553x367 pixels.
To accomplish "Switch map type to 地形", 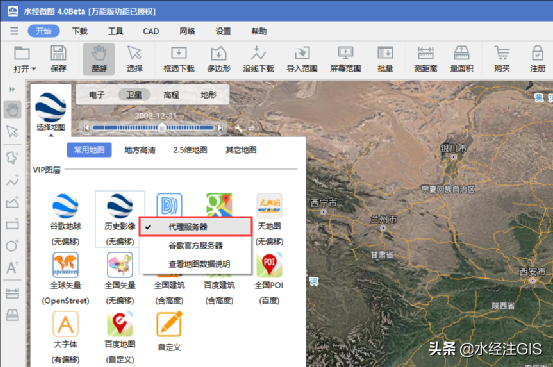I will point(208,95).
